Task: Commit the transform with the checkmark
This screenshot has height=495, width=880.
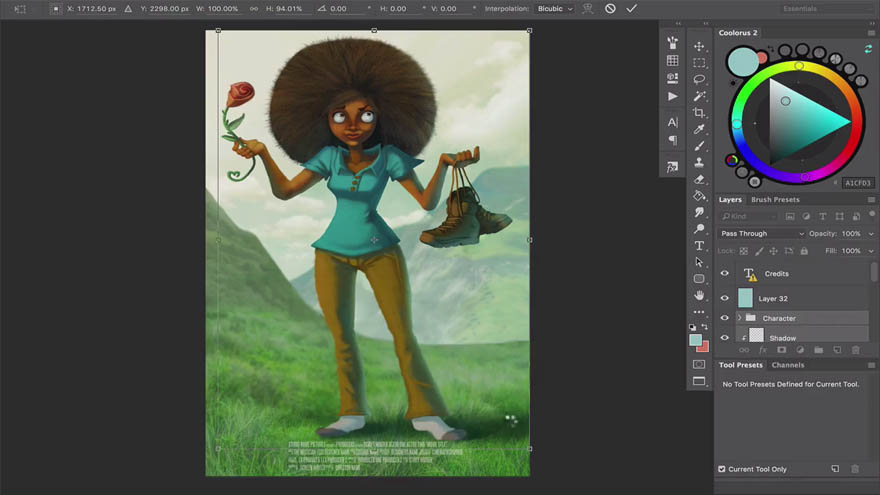Action: click(631, 8)
